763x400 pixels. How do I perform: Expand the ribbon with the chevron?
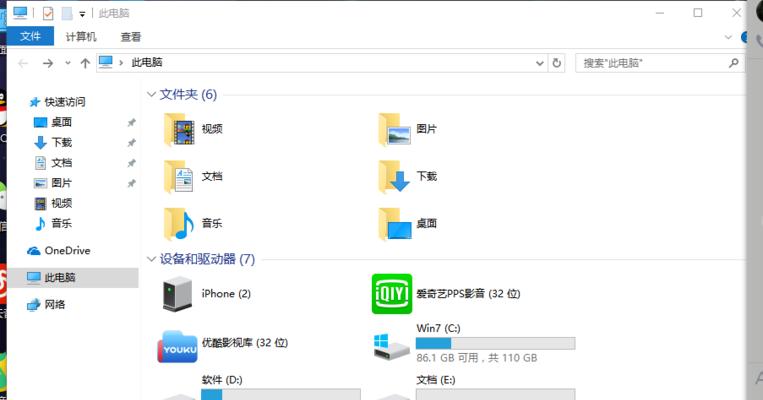pos(728,37)
